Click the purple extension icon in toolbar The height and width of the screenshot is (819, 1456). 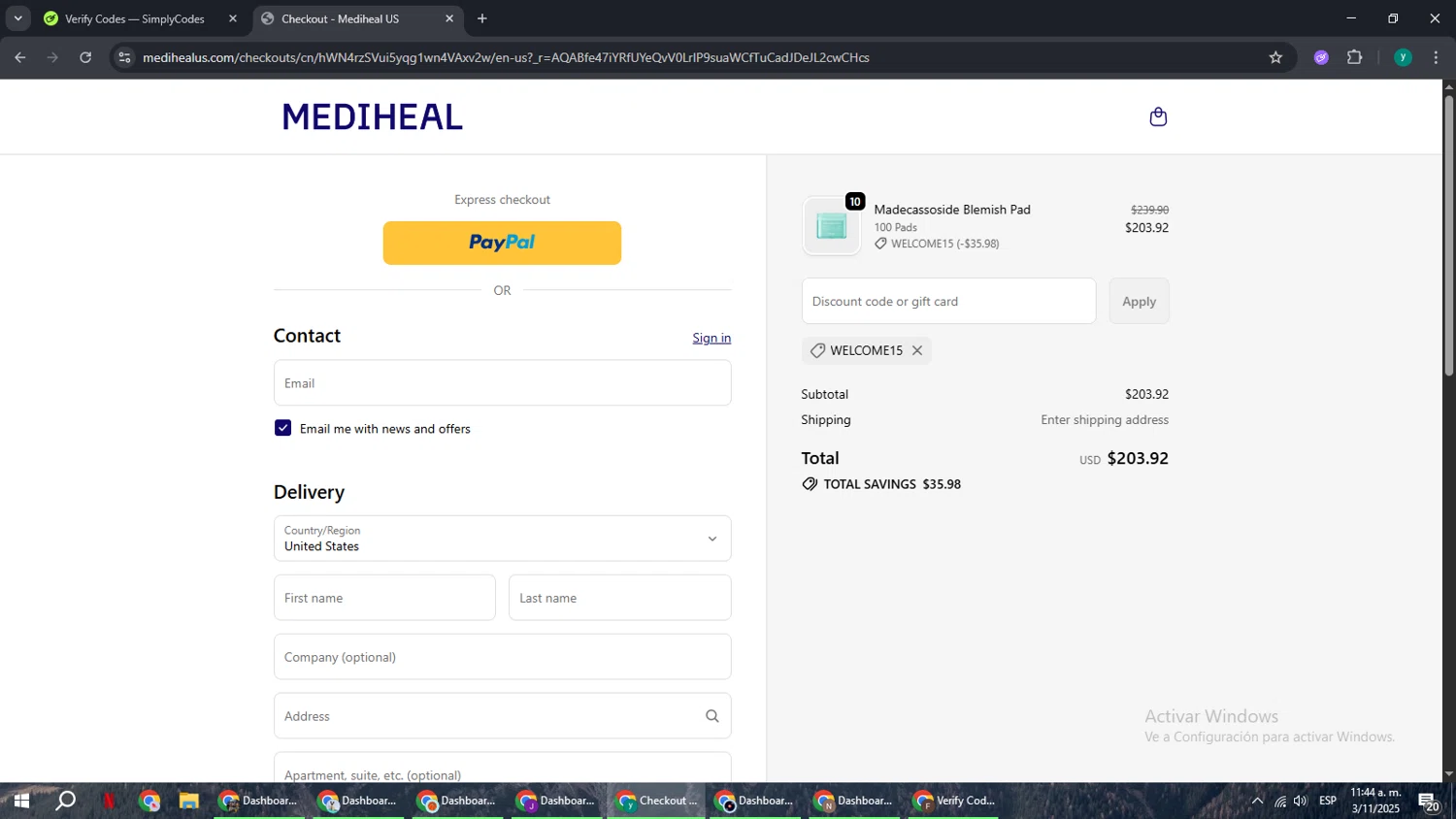click(1321, 57)
